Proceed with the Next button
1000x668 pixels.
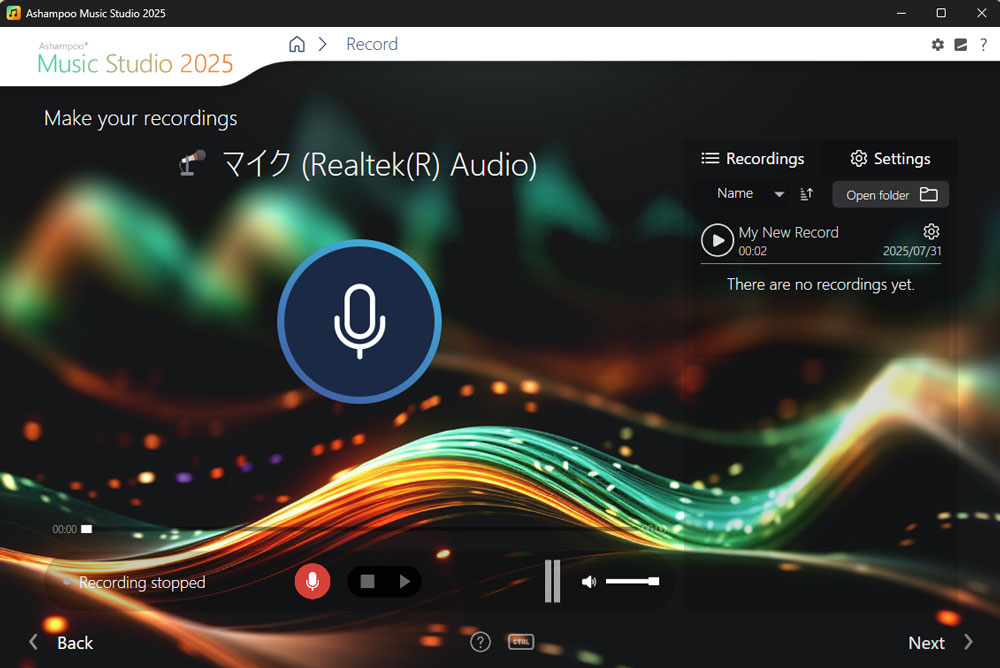click(x=941, y=642)
